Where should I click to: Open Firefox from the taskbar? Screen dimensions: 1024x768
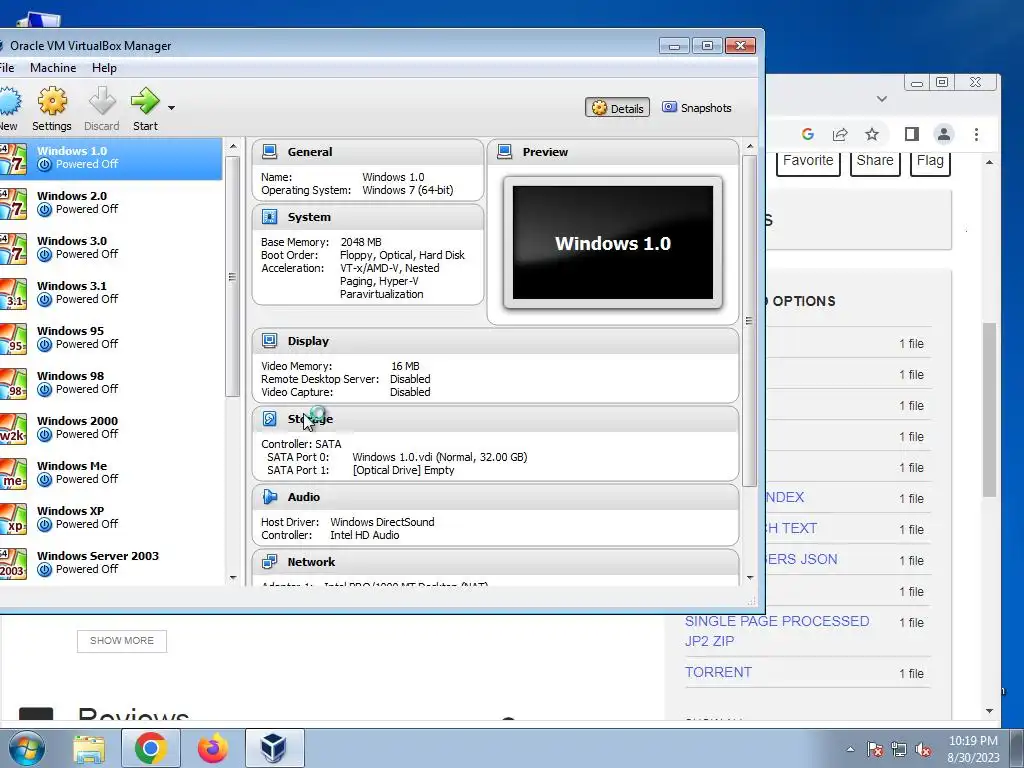pyautogui.click(x=213, y=749)
